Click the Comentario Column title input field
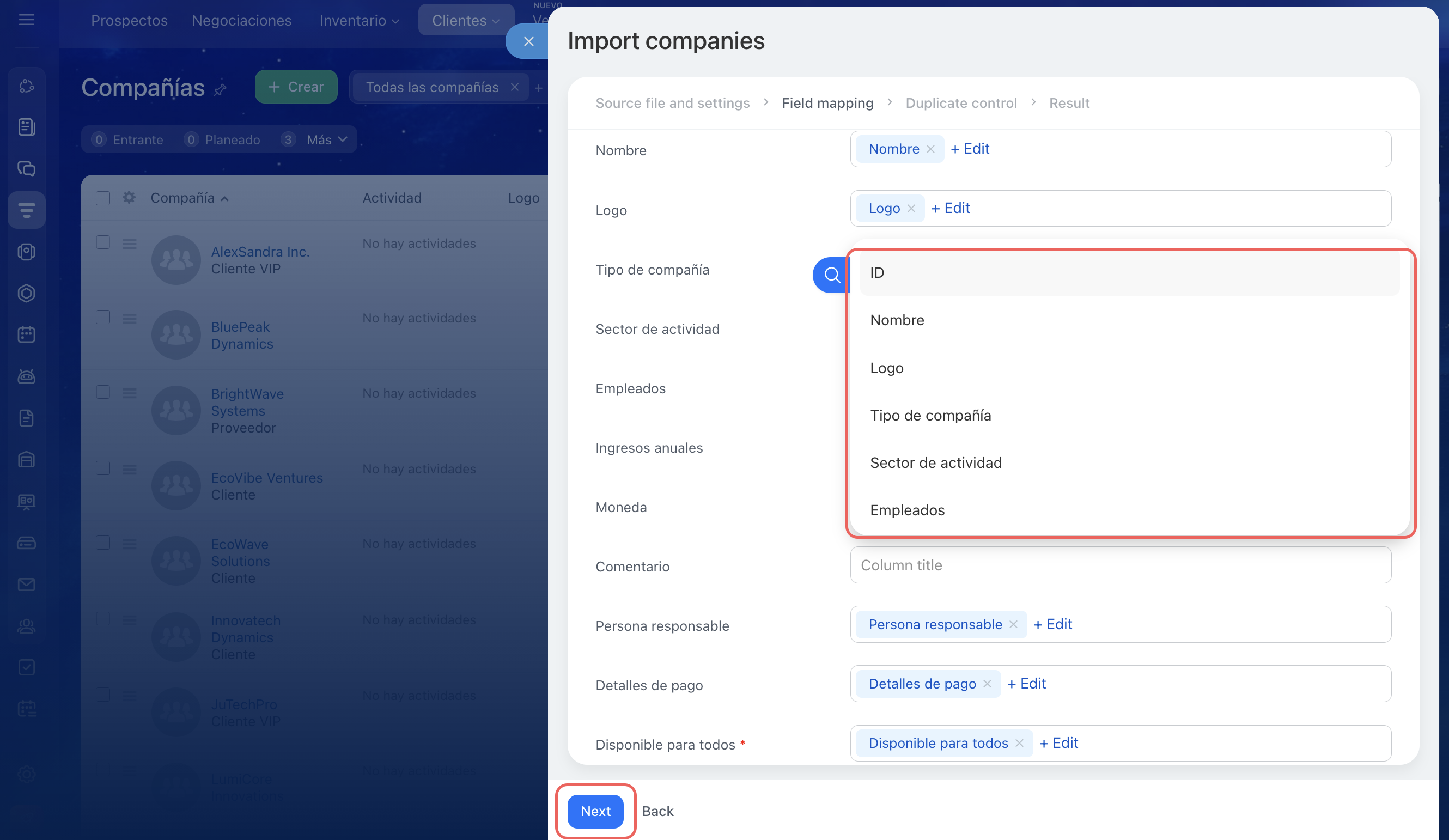1449x840 pixels. (x=1120, y=565)
